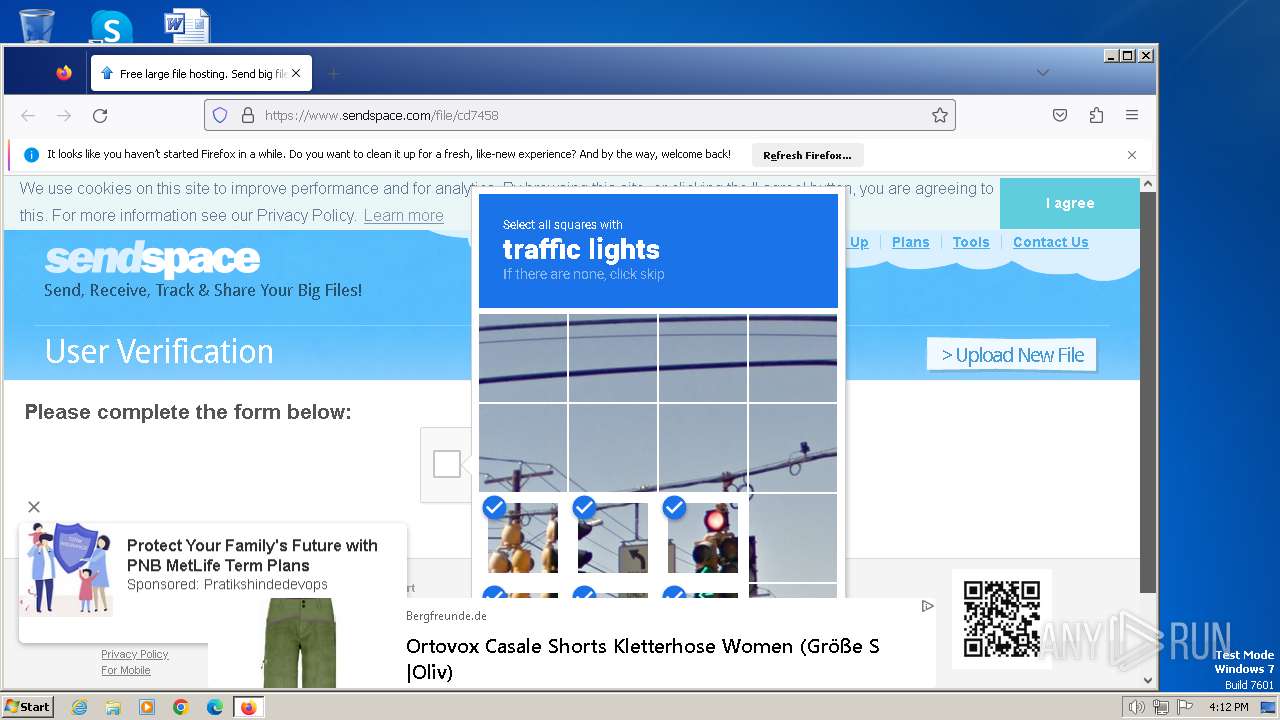Dismiss the Firefox refresh notification bar
The height and width of the screenshot is (720, 1280).
(1132, 155)
